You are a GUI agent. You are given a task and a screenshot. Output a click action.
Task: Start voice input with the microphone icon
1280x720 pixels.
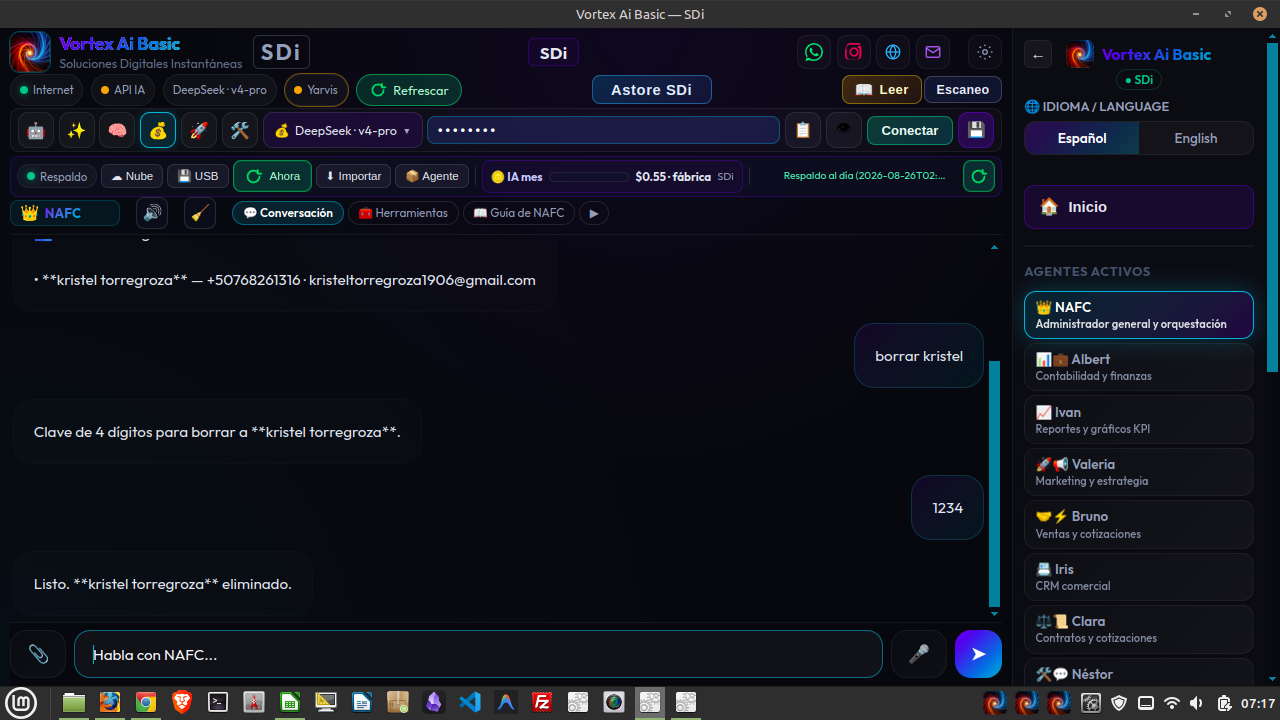click(918, 654)
